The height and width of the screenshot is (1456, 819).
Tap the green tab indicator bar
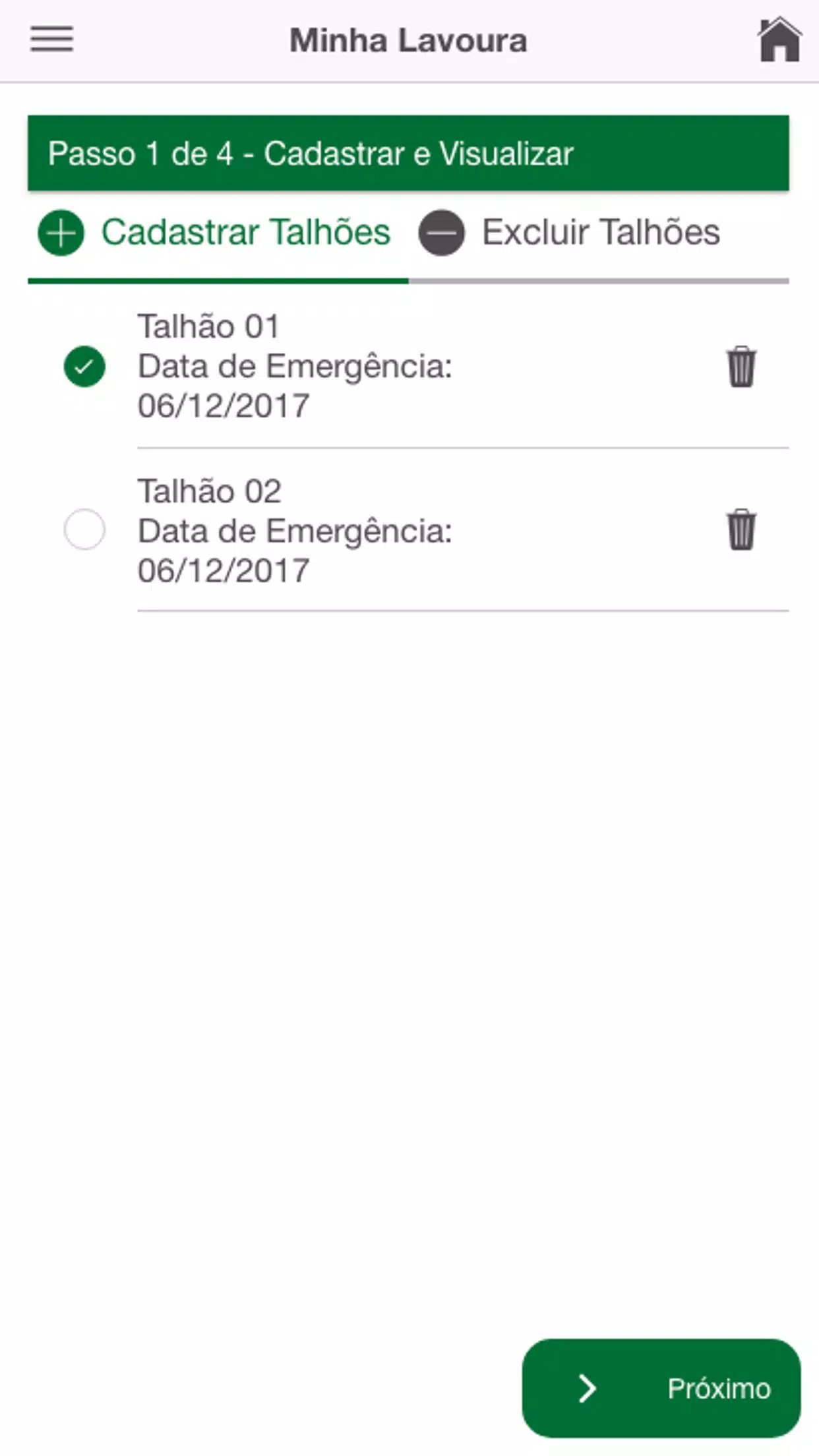(218, 281)
